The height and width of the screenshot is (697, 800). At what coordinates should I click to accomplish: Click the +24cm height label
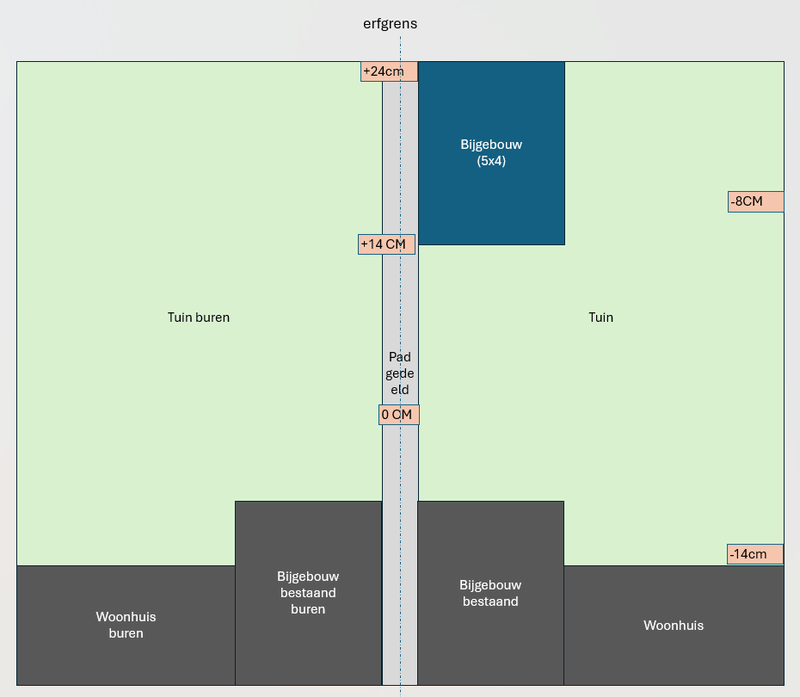pyautogui.click(x=389, y=71)
